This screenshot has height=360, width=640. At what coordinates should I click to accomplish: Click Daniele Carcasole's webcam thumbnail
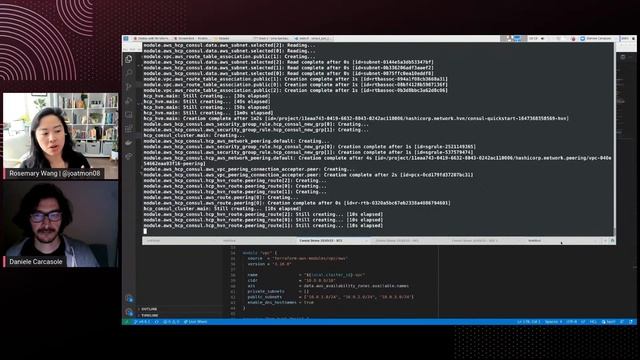(61, 224)
